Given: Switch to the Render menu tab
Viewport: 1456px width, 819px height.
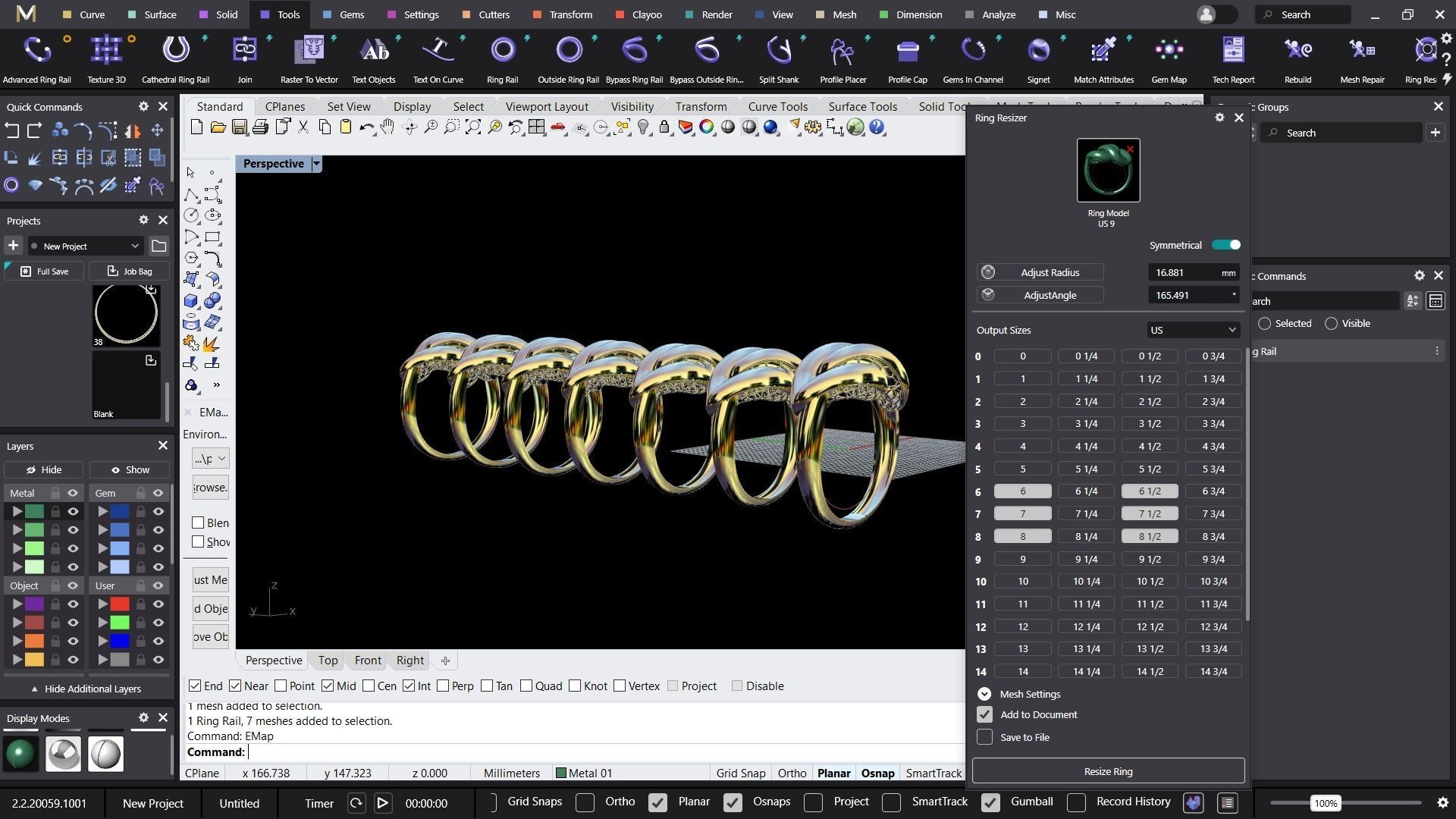Looking at the screenshot, I should coord(708,14).
